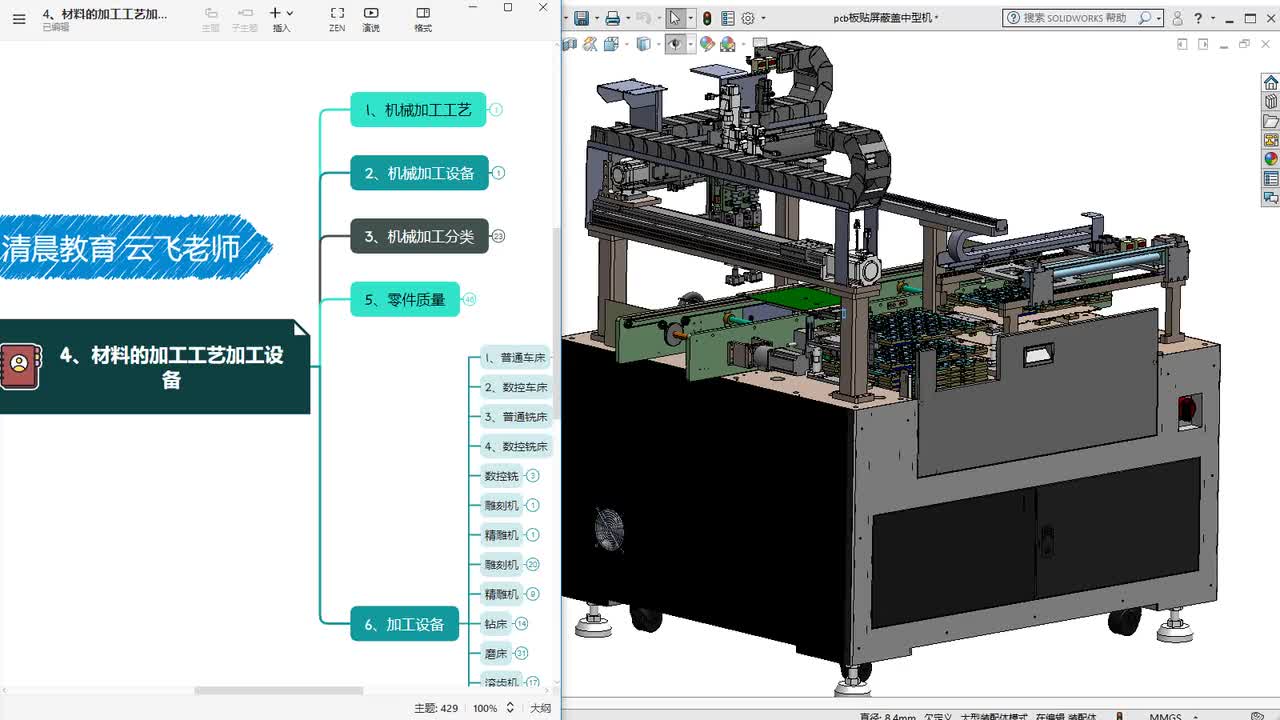Screen dimensions: 1280x720
Task: Click the rebuild traffic light icon
Action: click(x=707, y=18)
